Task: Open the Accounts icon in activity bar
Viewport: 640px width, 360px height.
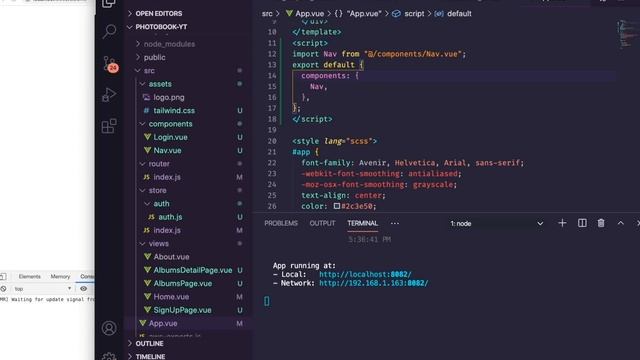Action: [109, 328]
